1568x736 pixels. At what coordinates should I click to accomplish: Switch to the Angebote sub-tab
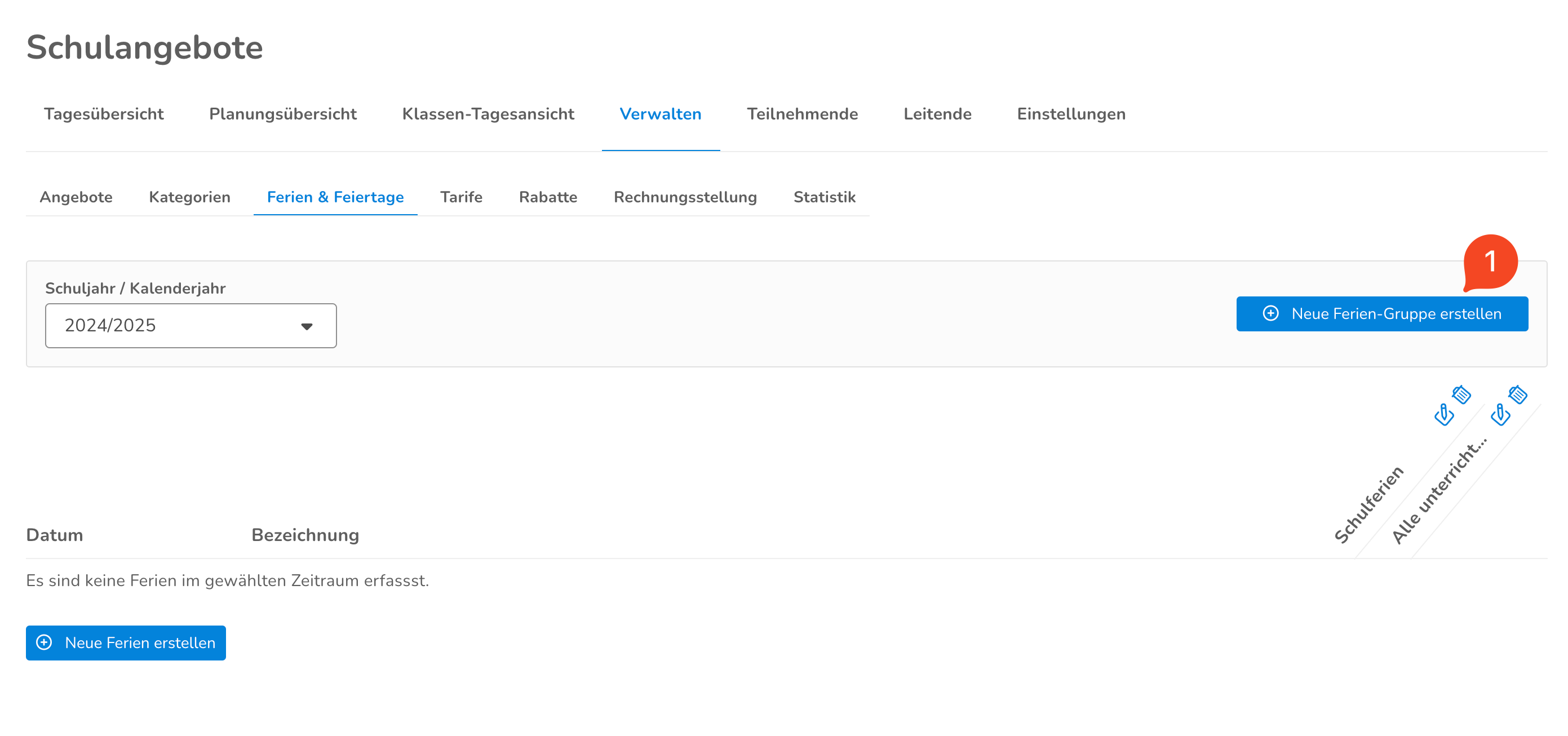[x=76, y=197]
